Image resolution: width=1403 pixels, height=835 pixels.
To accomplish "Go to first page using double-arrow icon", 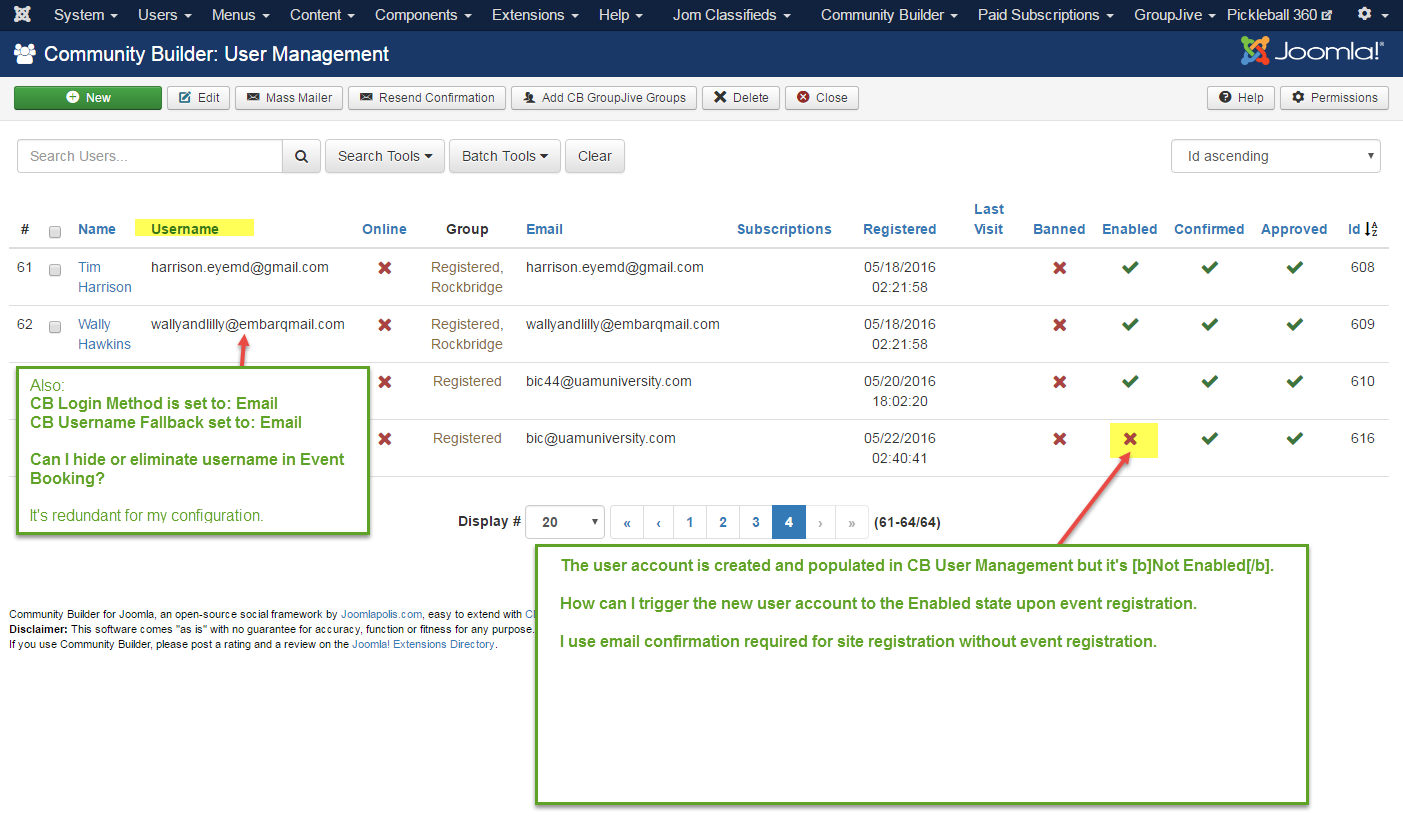I will tap(627, 522).
